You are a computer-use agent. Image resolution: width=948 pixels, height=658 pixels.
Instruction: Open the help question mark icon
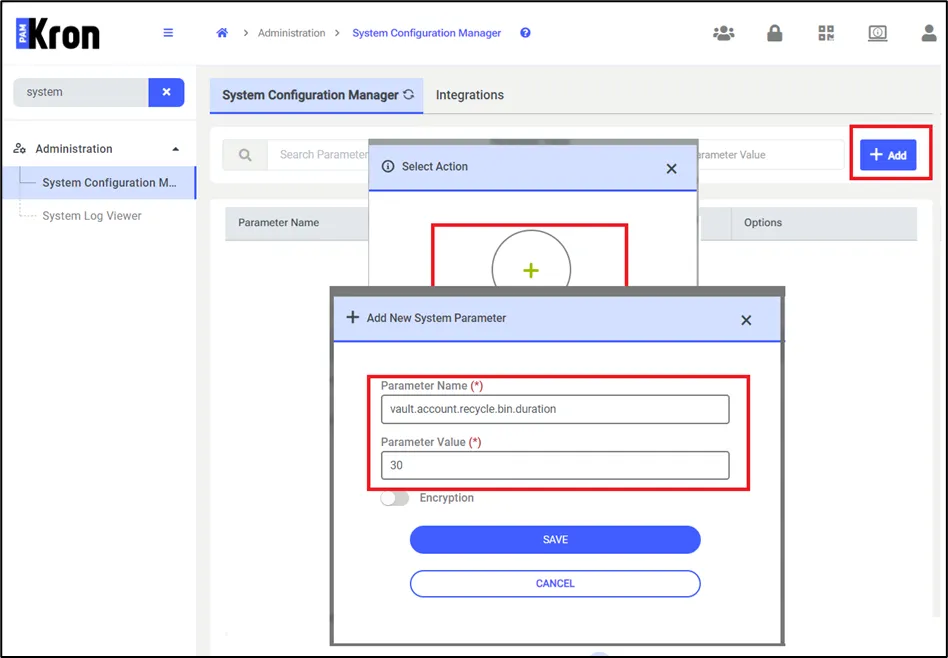click(525, 33)
